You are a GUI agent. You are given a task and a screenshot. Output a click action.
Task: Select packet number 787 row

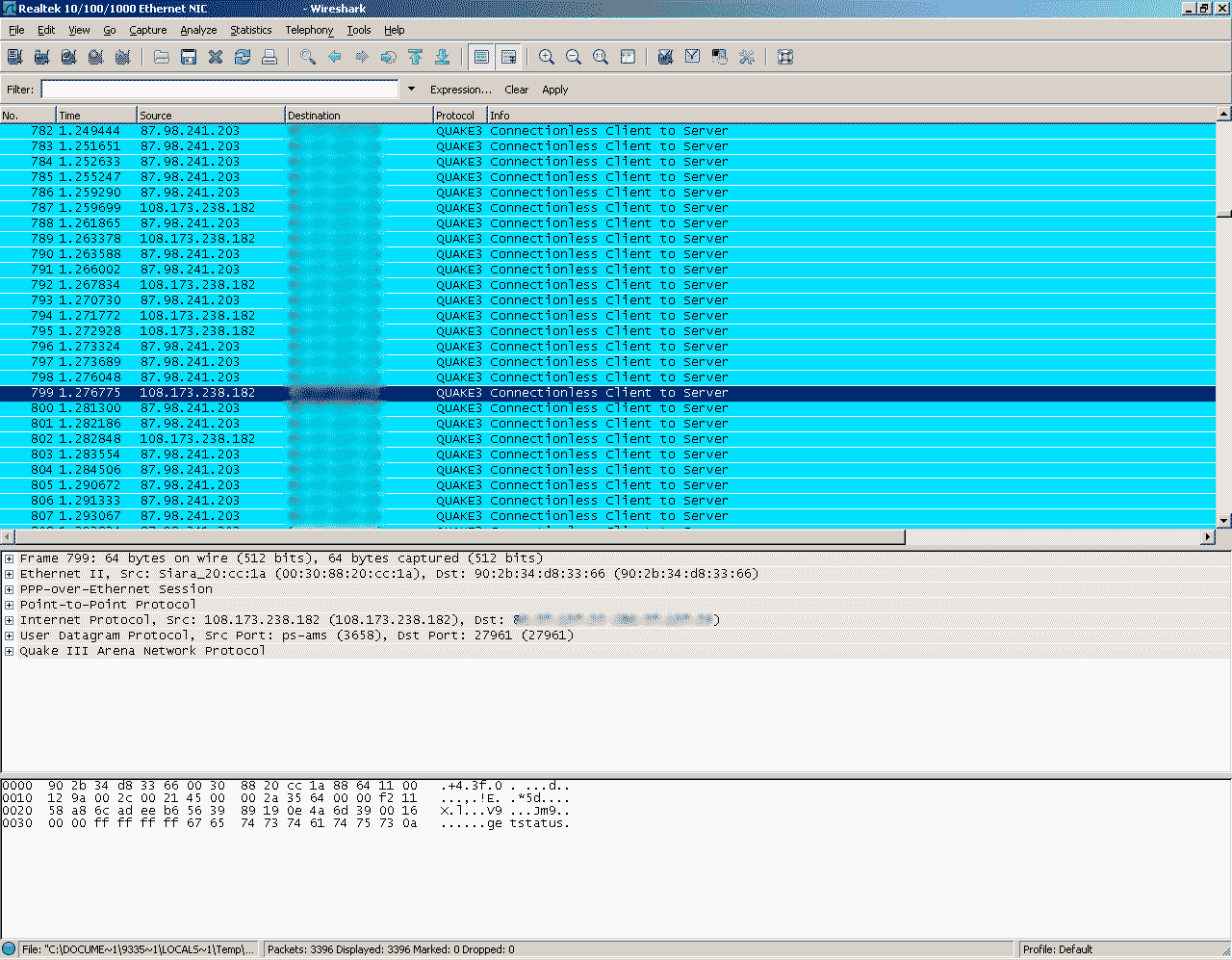point(607,208)
